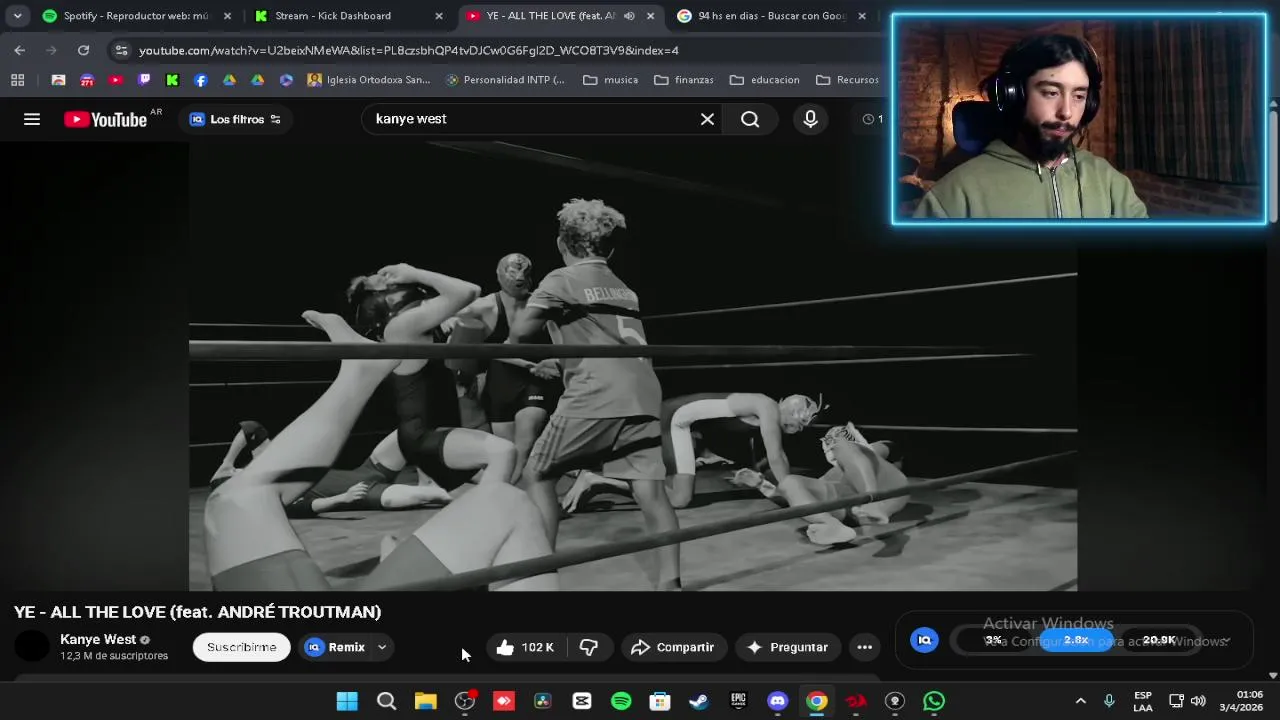
Task: Open the Kick bookmark icon
Action: point(172,80)
